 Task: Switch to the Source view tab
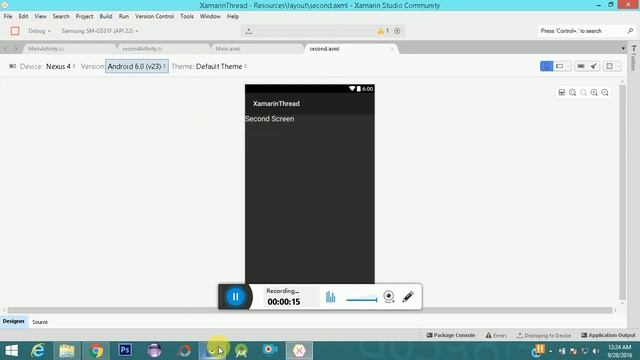[40, 322]
